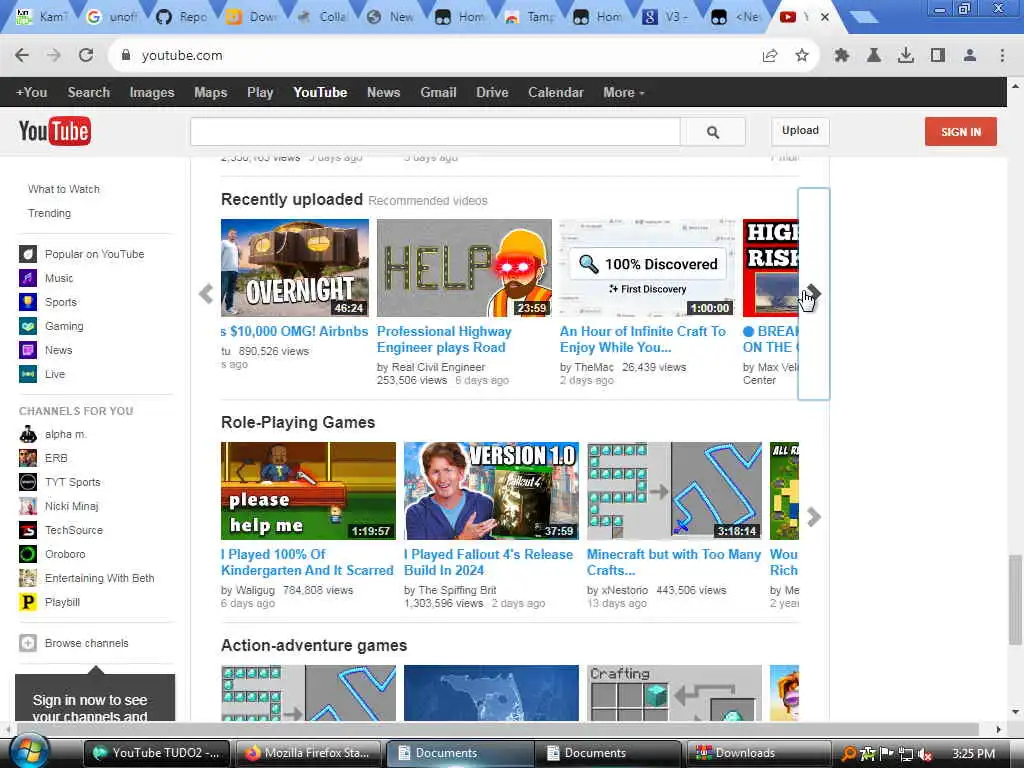1024x768 pixels.
Task: Open browser downloads icon
Action: point(905,56)
